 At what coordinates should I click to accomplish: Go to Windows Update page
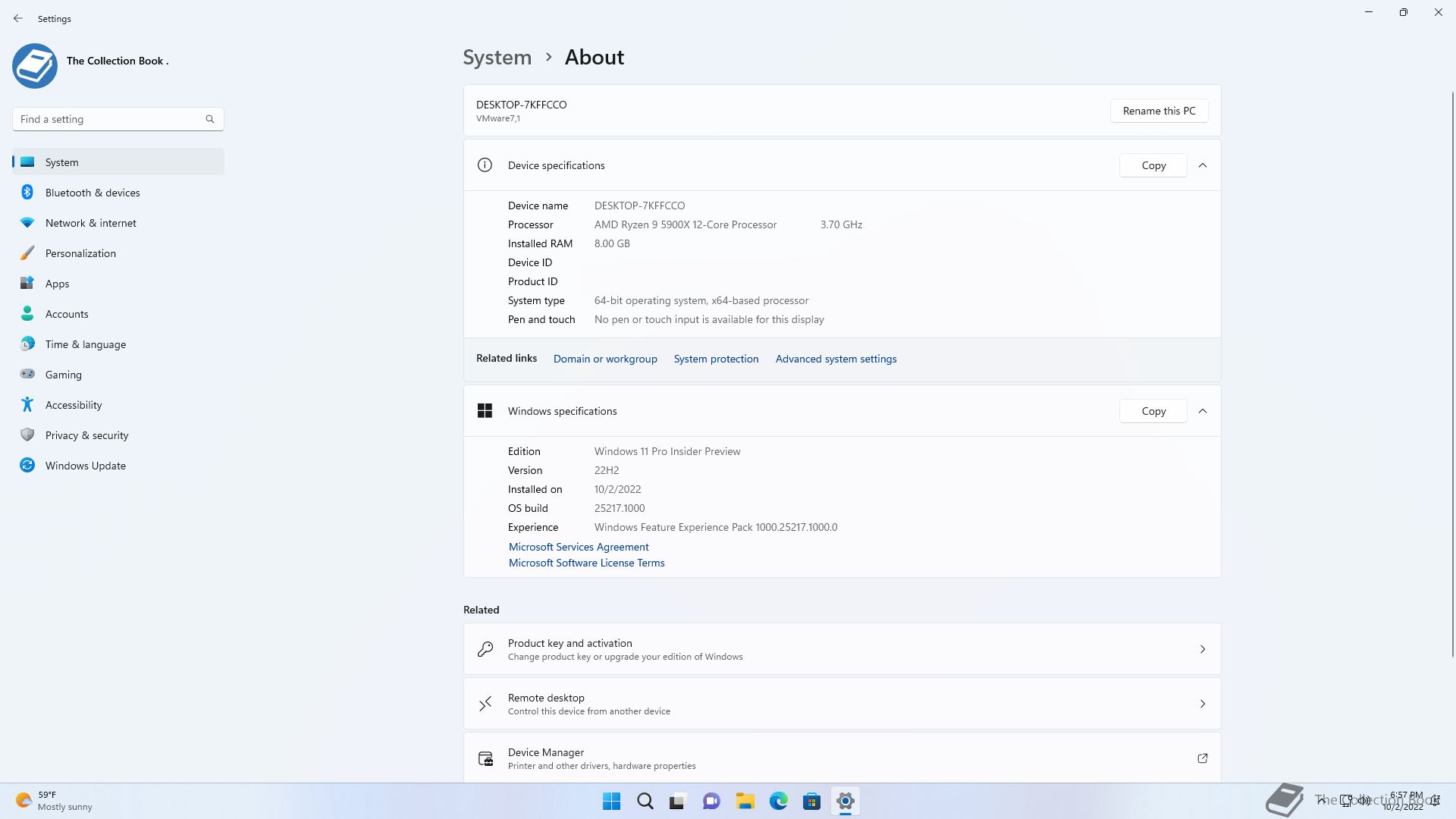click(x=118, y=466)
